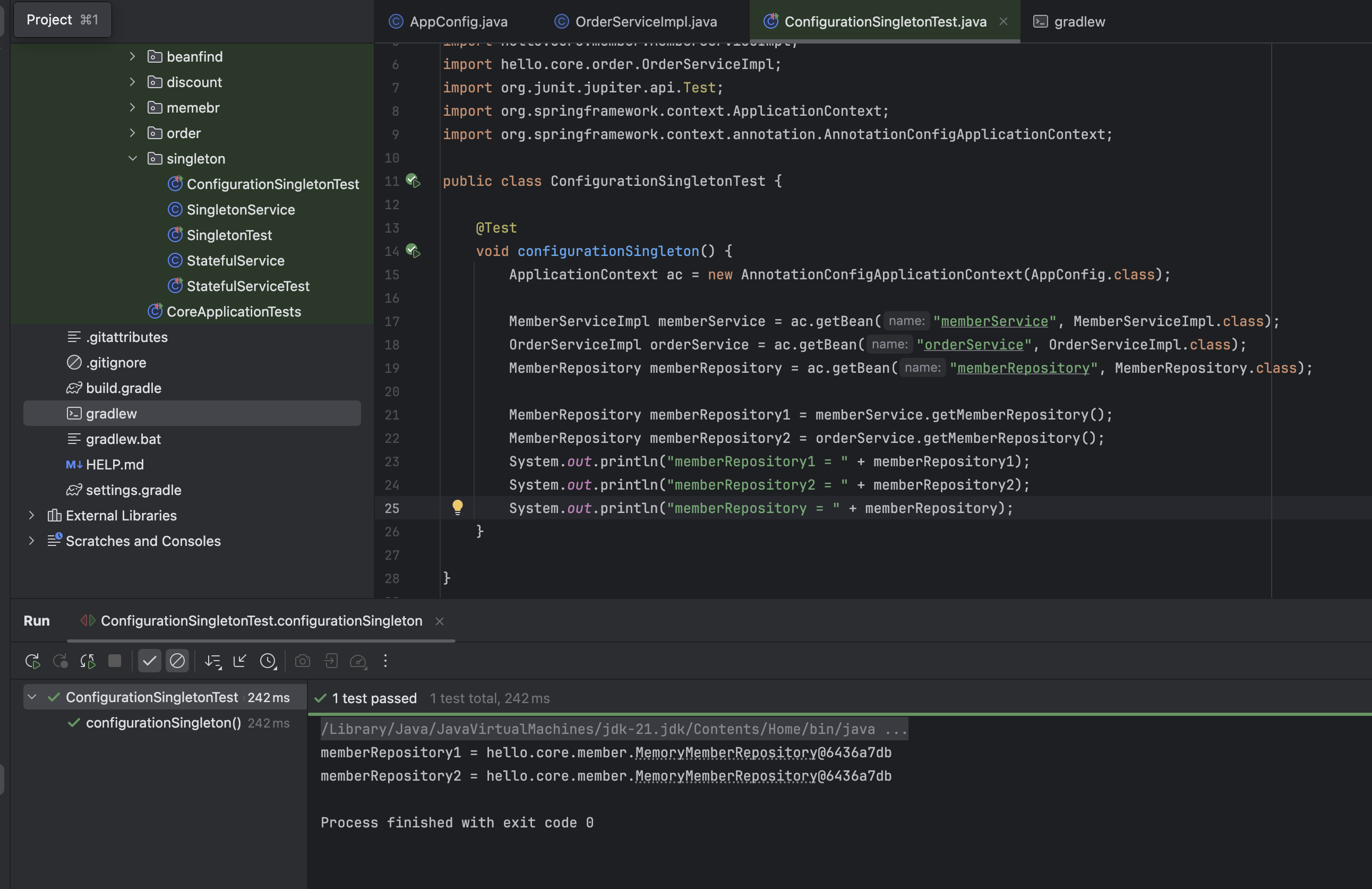1372x889 pixels.
Task: Click the Collapse All icon in Run toolbar
Action: point(240,661)
